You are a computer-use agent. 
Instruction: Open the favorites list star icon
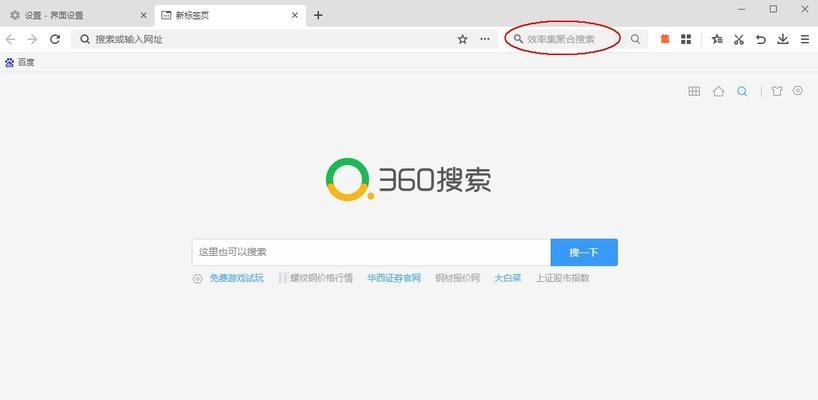(717, 39)
